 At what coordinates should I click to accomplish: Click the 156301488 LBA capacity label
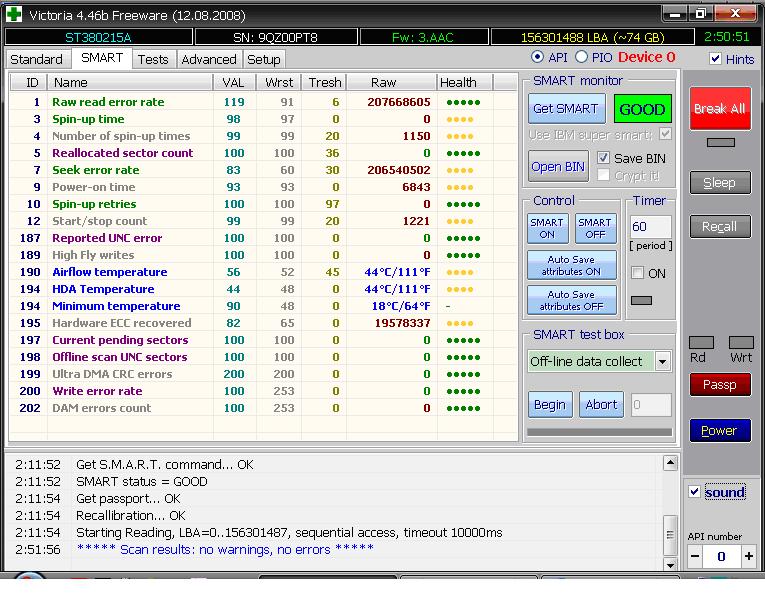pyautogui.click(x=592, y=37)
